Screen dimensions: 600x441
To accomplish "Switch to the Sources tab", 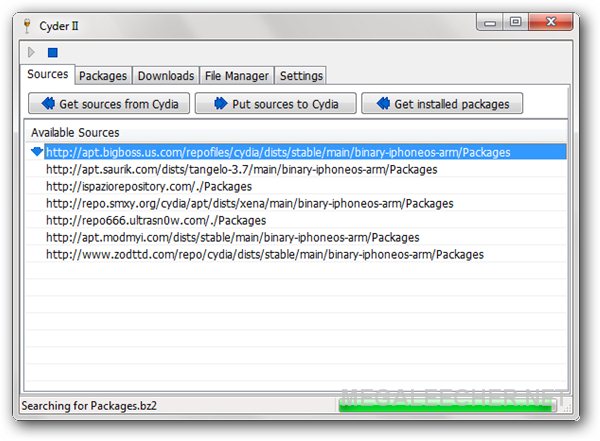I will tap(47, 74).
